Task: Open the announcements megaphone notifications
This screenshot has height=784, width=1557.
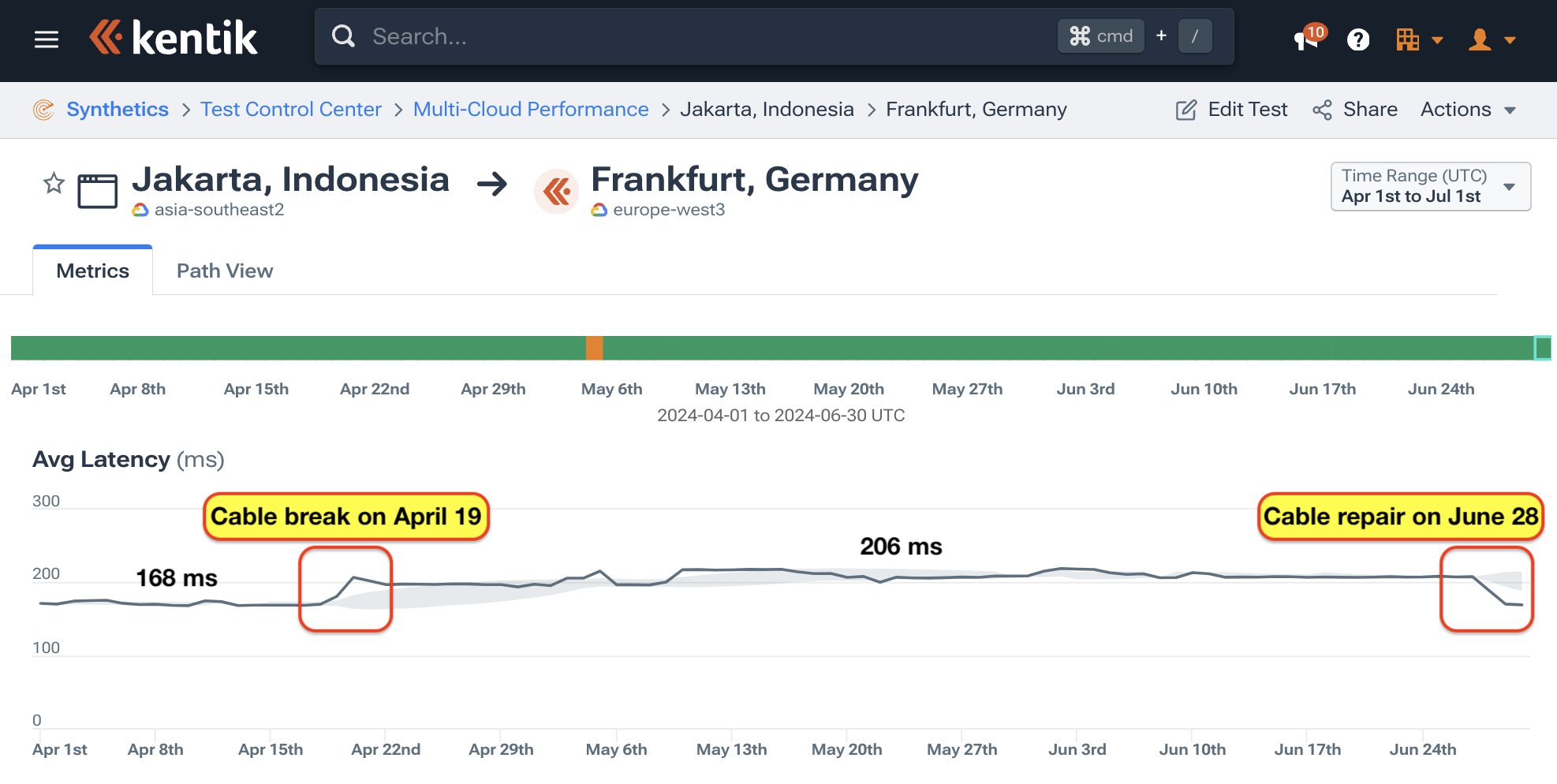Action: click(x=1306, y=39)
